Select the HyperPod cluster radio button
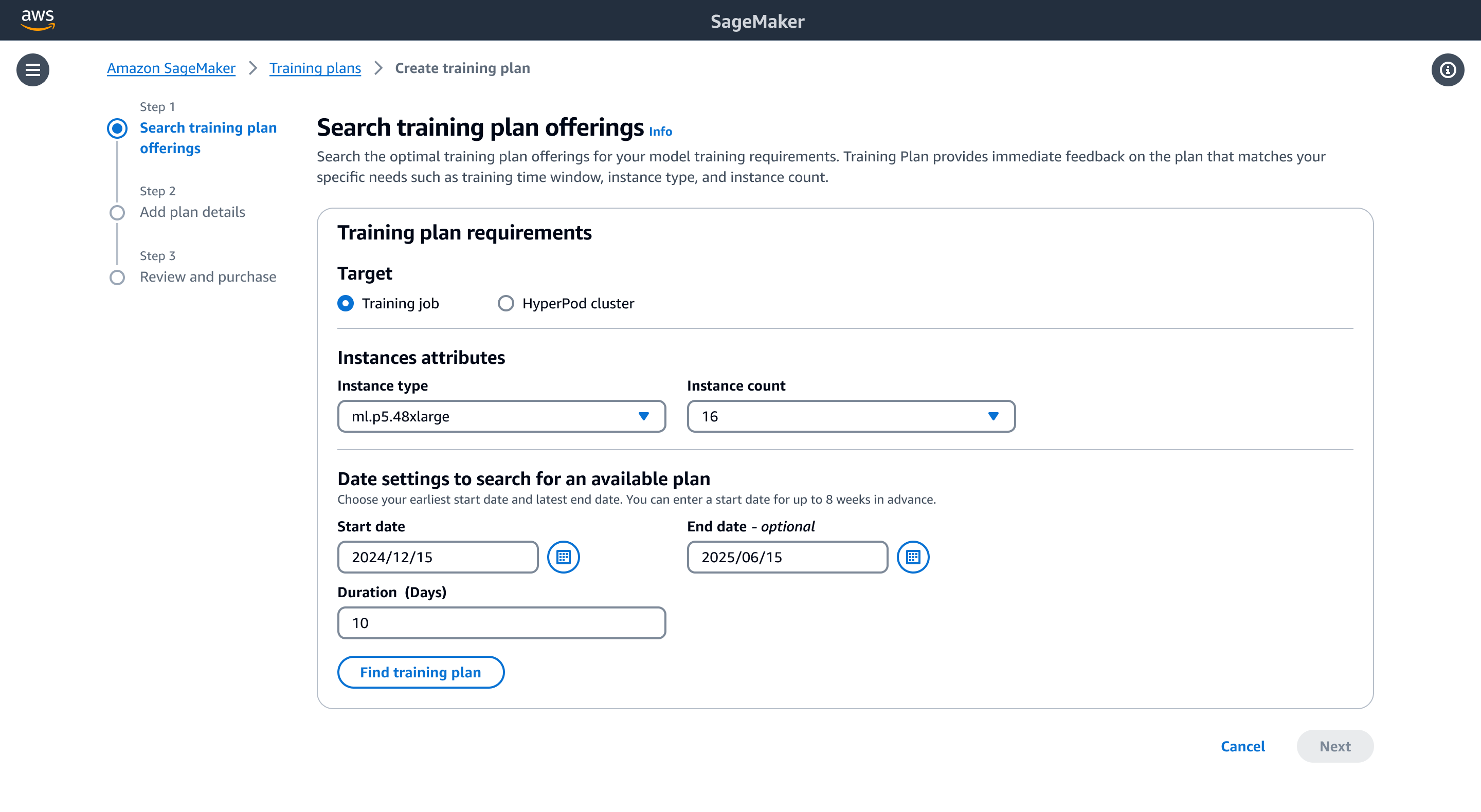Image resolution: width=1481 pixels, height=812 pixels. (x=505, y=303)
